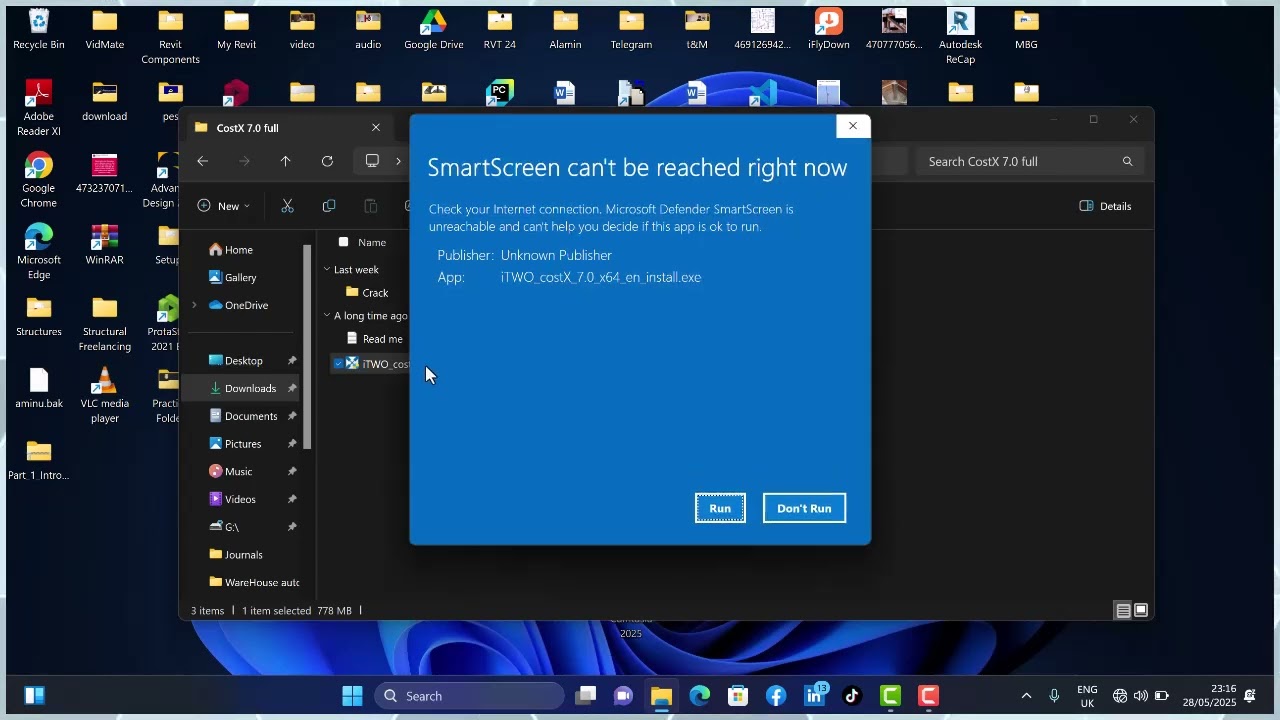This screenshot has width=1280, height=720.
Task: Go up one folder level in Explorer
Action: [x=286, y=161]
